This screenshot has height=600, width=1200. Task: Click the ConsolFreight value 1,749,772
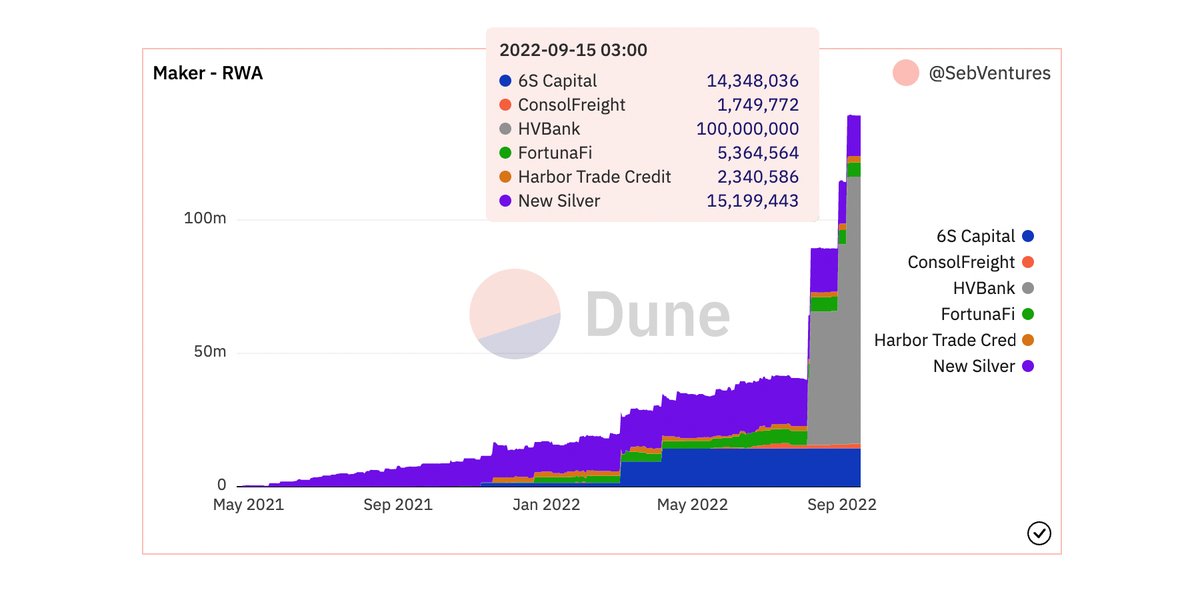point(758,105)
